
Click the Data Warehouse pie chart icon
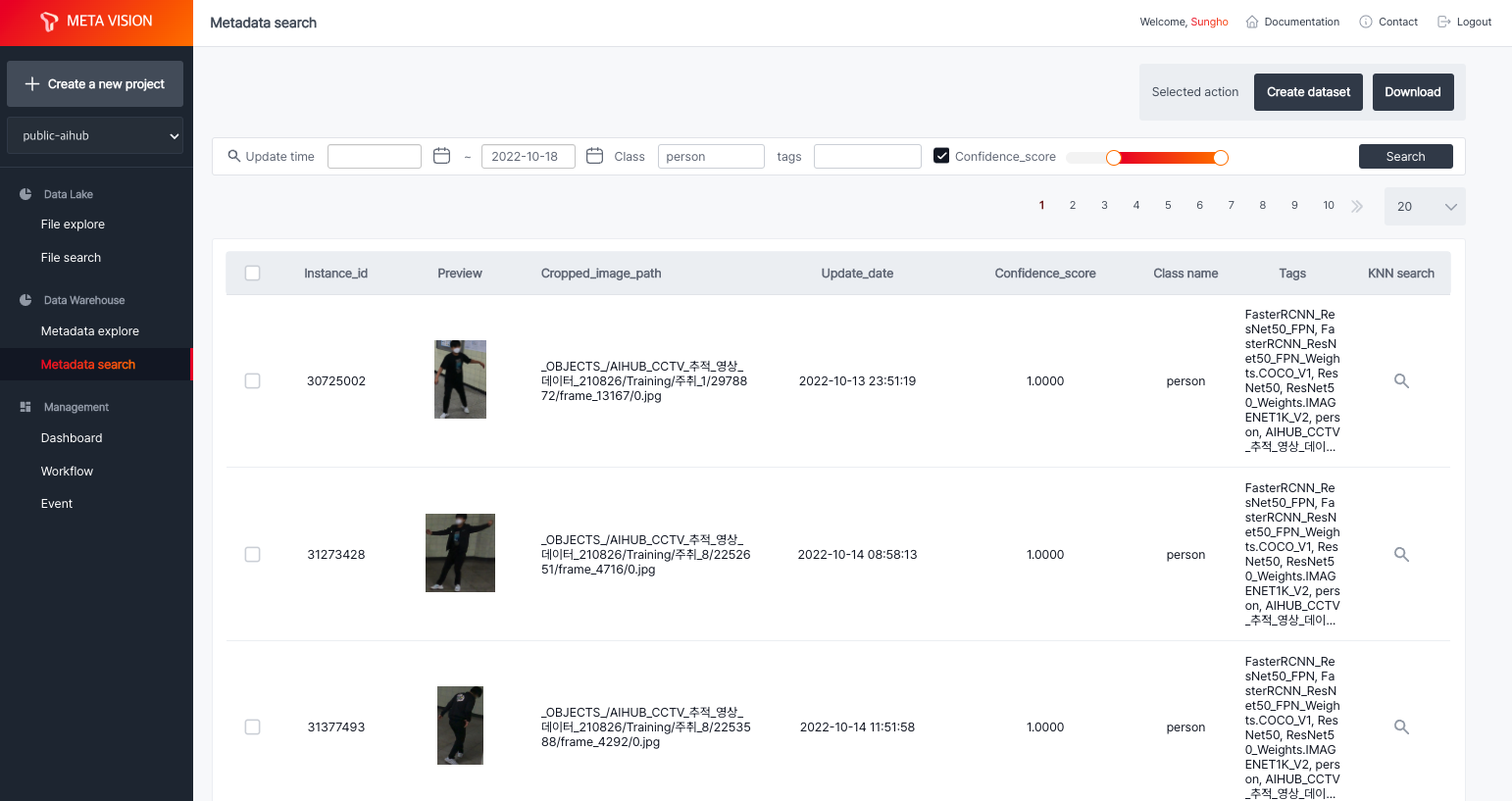click(x=25, y=300)
